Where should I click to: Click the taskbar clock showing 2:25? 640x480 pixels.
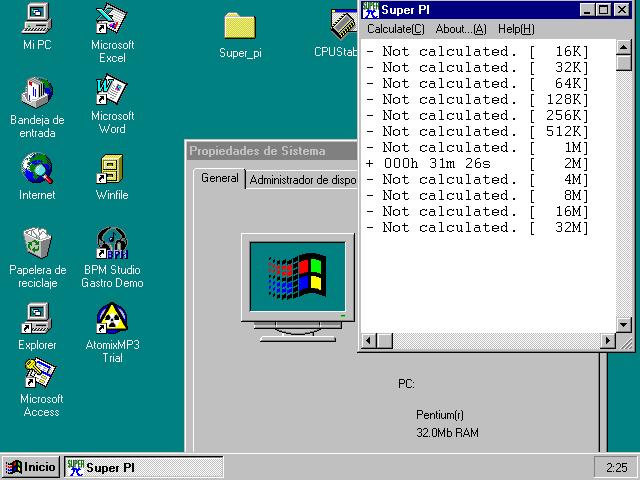(x=616, y=467)
